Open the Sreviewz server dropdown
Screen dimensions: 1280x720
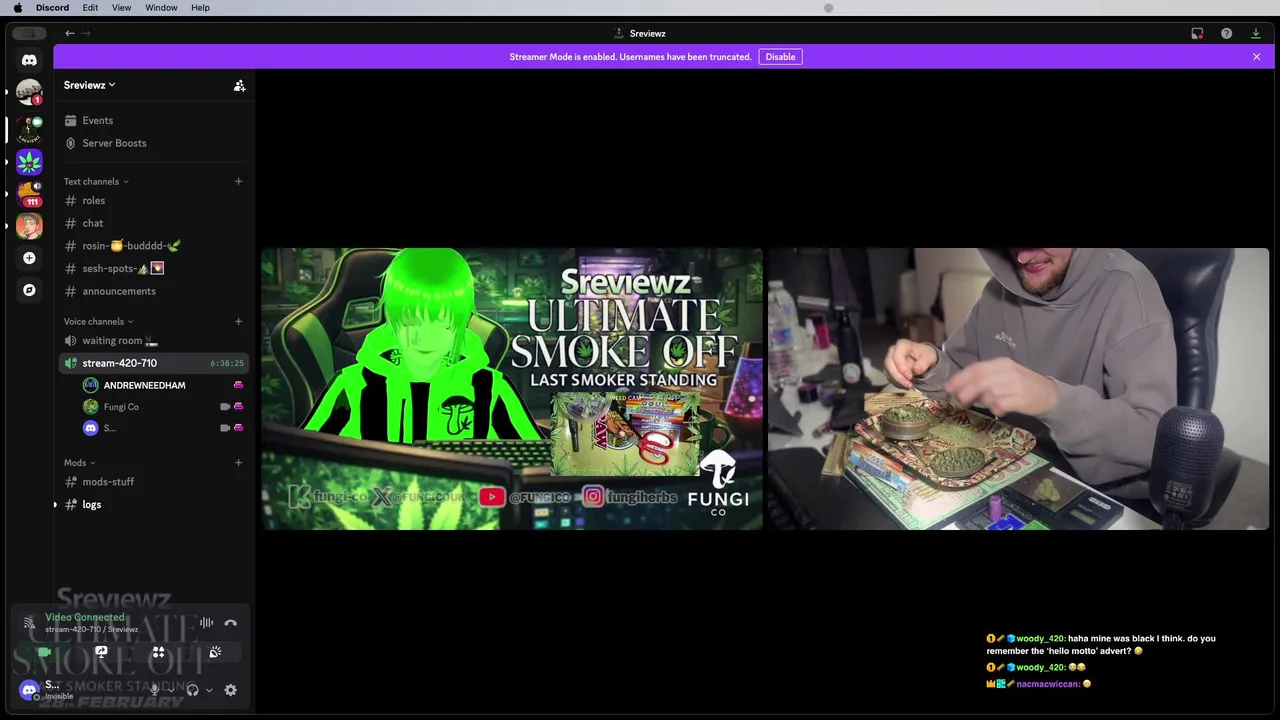click(x=90, y=85)
